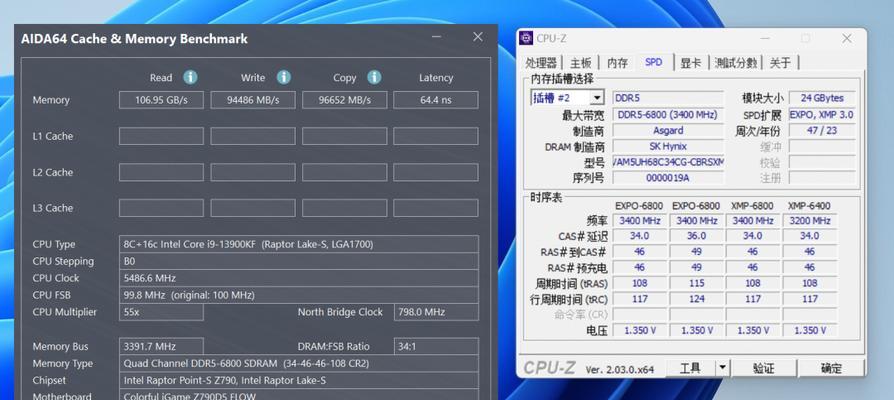Open the 工具 dropdown arrow in CPU-Z
894x400 pixels.
[722, 368]
